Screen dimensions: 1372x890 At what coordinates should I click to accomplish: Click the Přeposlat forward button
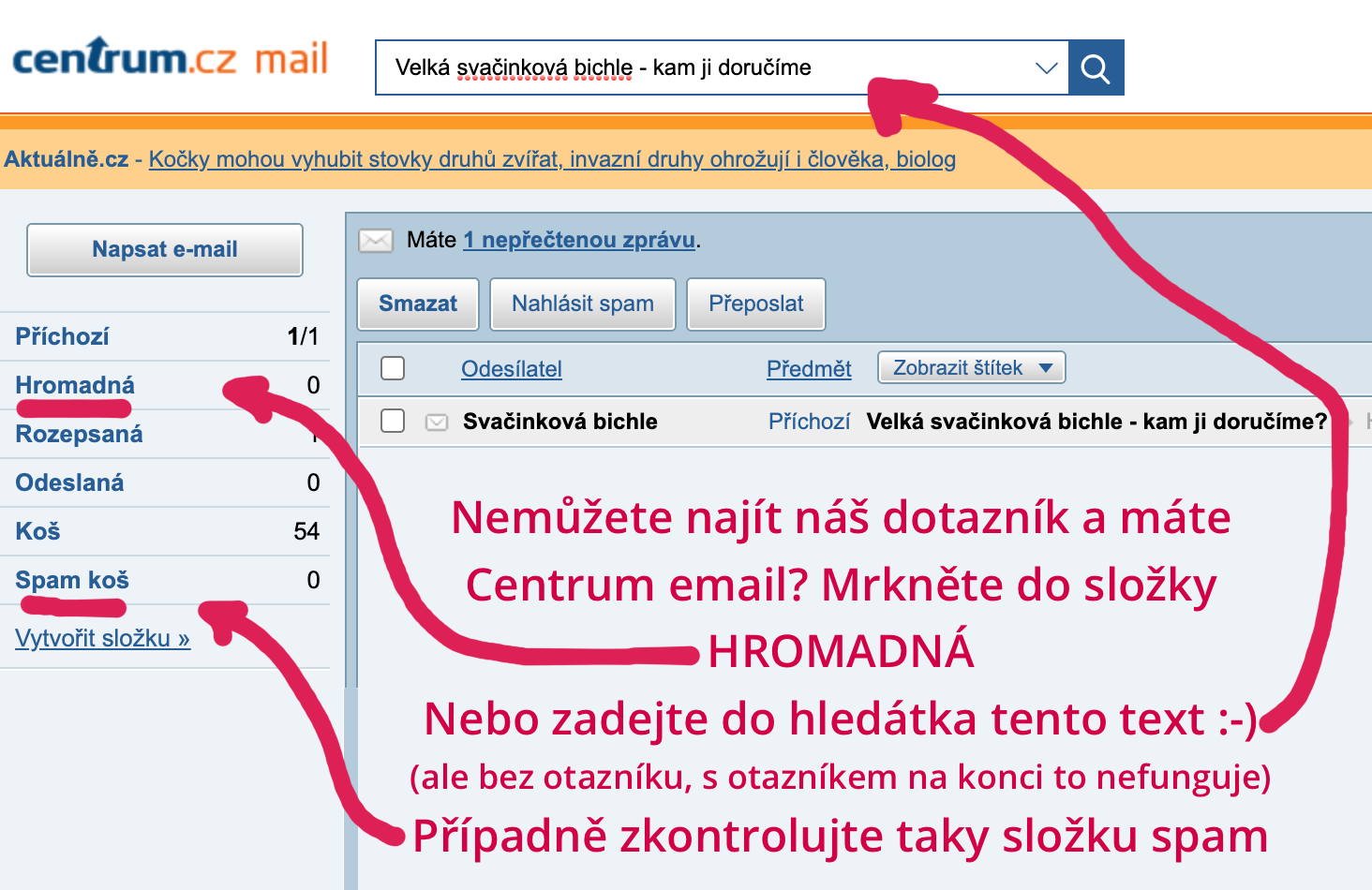(x=755, y=304)
